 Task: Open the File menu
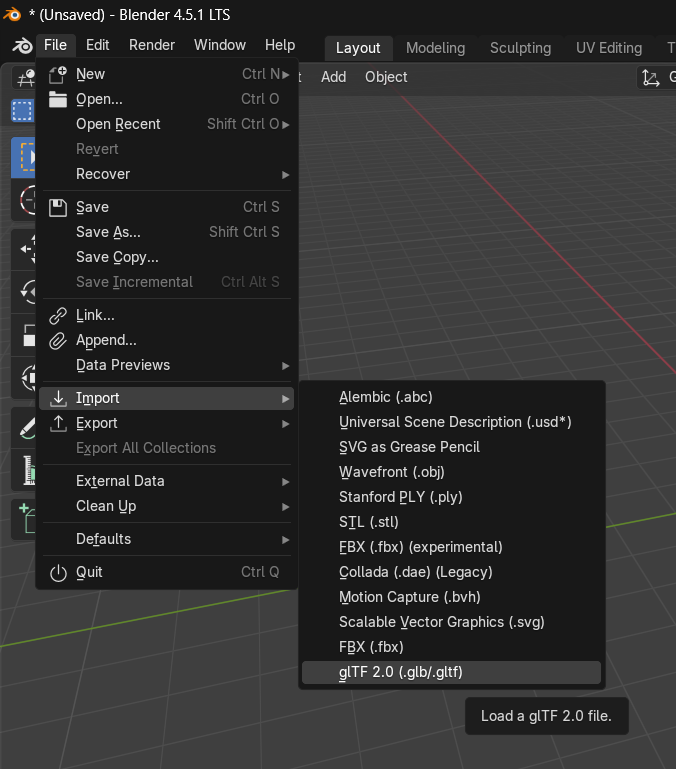(x=55, y=45)
